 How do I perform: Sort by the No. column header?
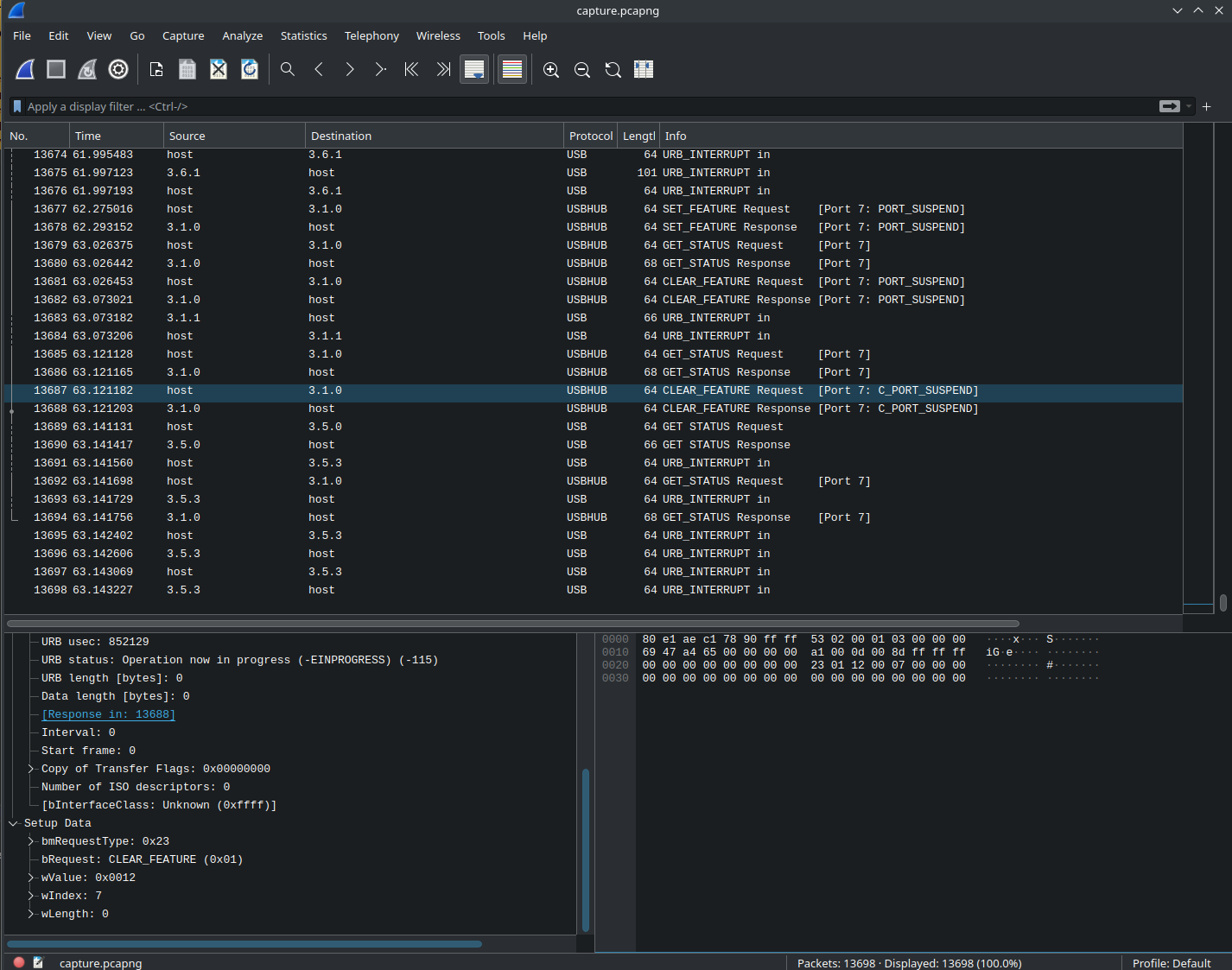pyautogui.click(x=36, y=136)
